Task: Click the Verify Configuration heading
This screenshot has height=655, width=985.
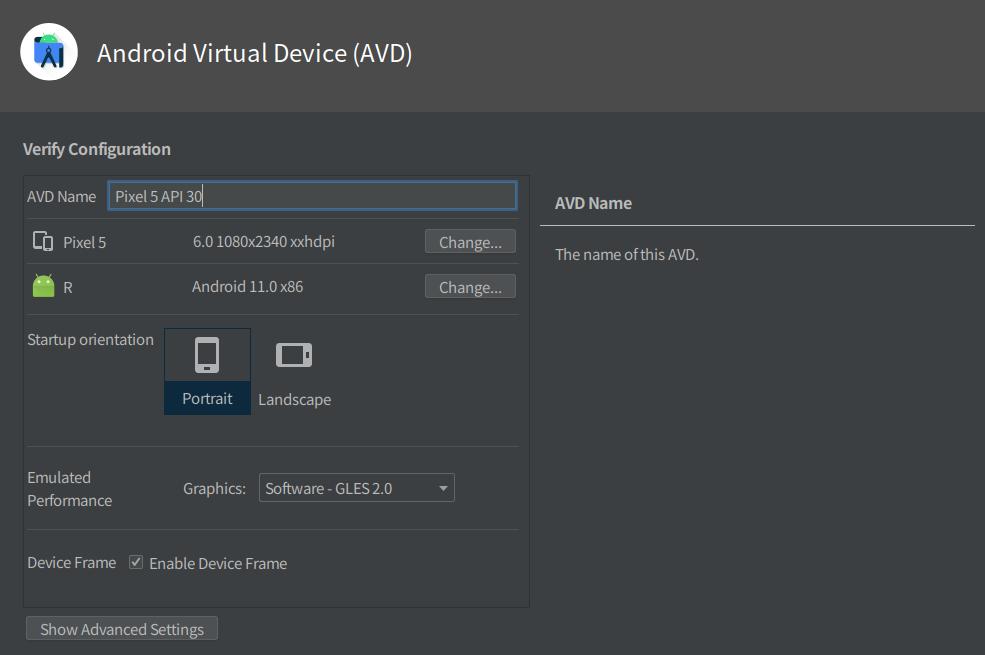Action: pos(96,148)
